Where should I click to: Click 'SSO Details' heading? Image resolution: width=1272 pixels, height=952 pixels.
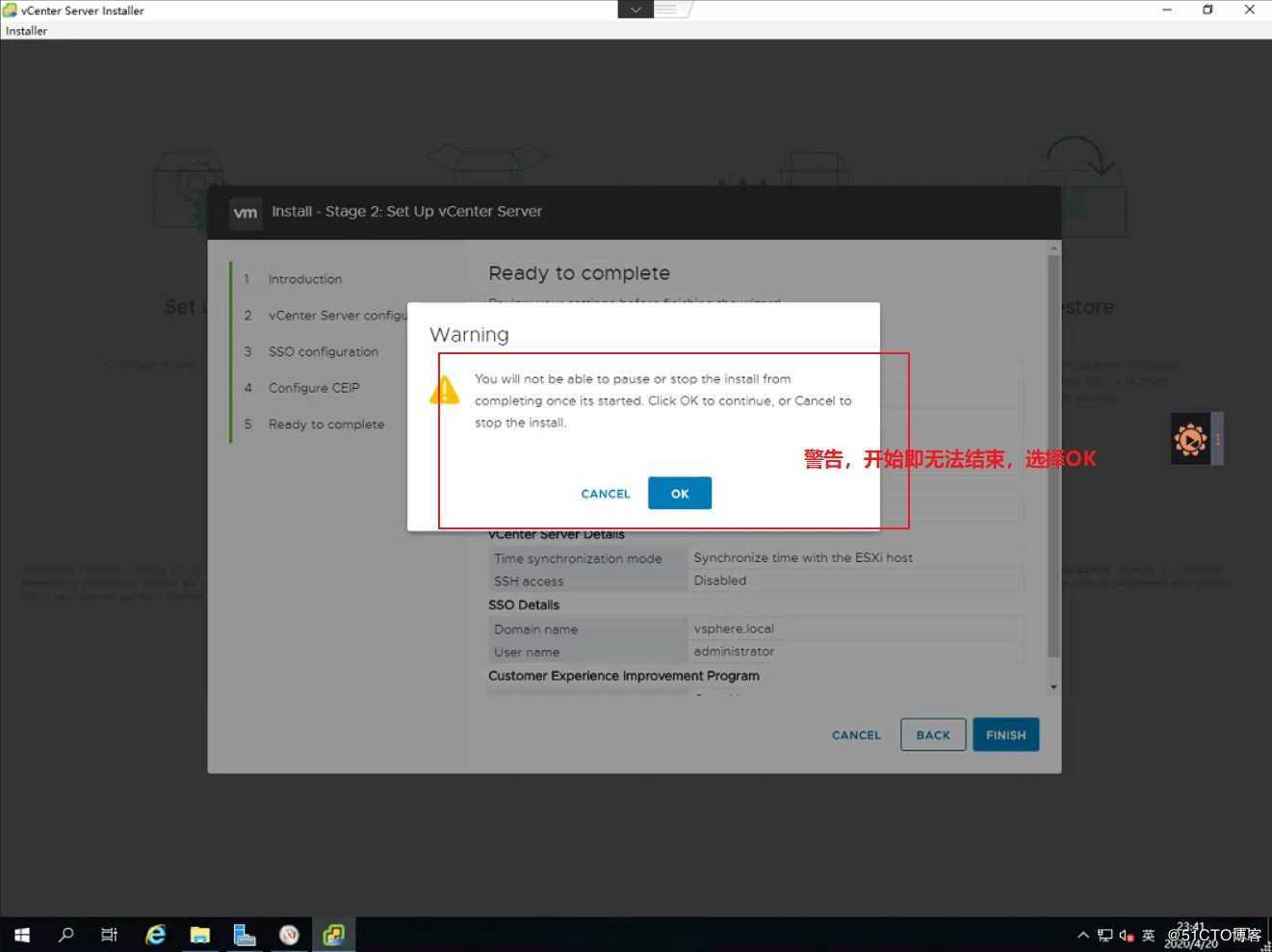[x=524, y=605]
